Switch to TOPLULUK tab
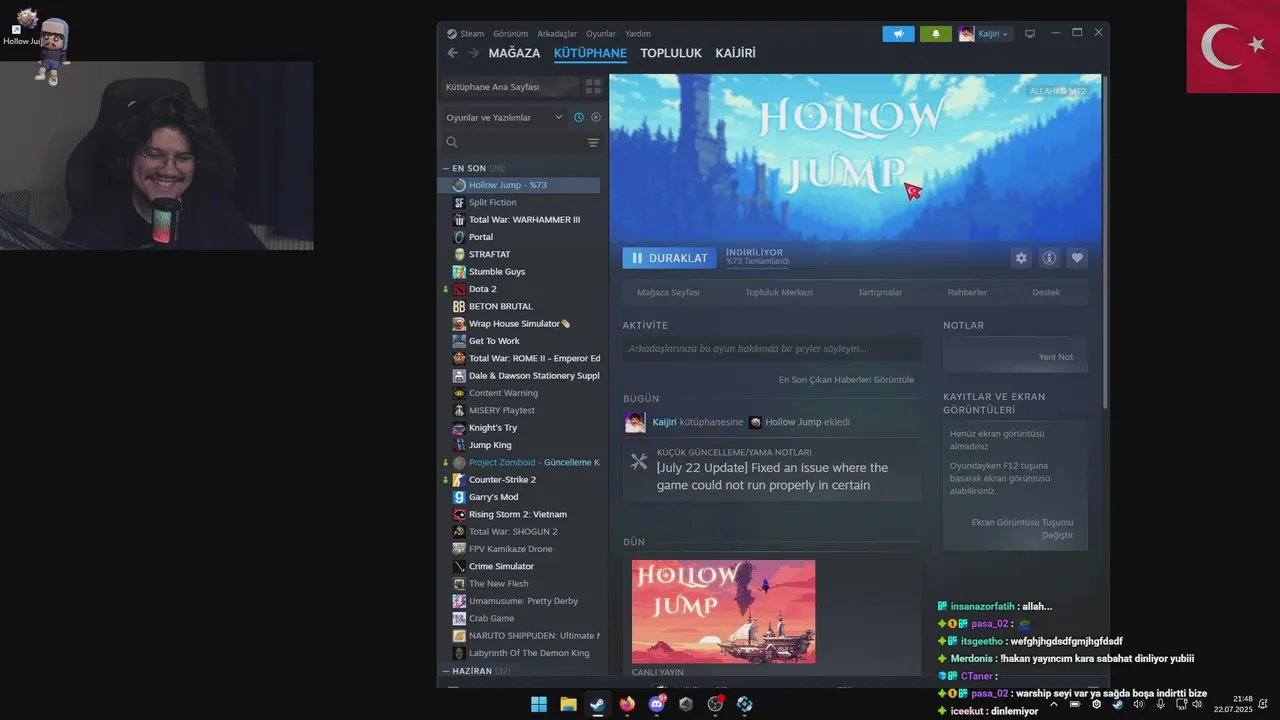This screenshot has height=720, width=1280. pos(671,53)
